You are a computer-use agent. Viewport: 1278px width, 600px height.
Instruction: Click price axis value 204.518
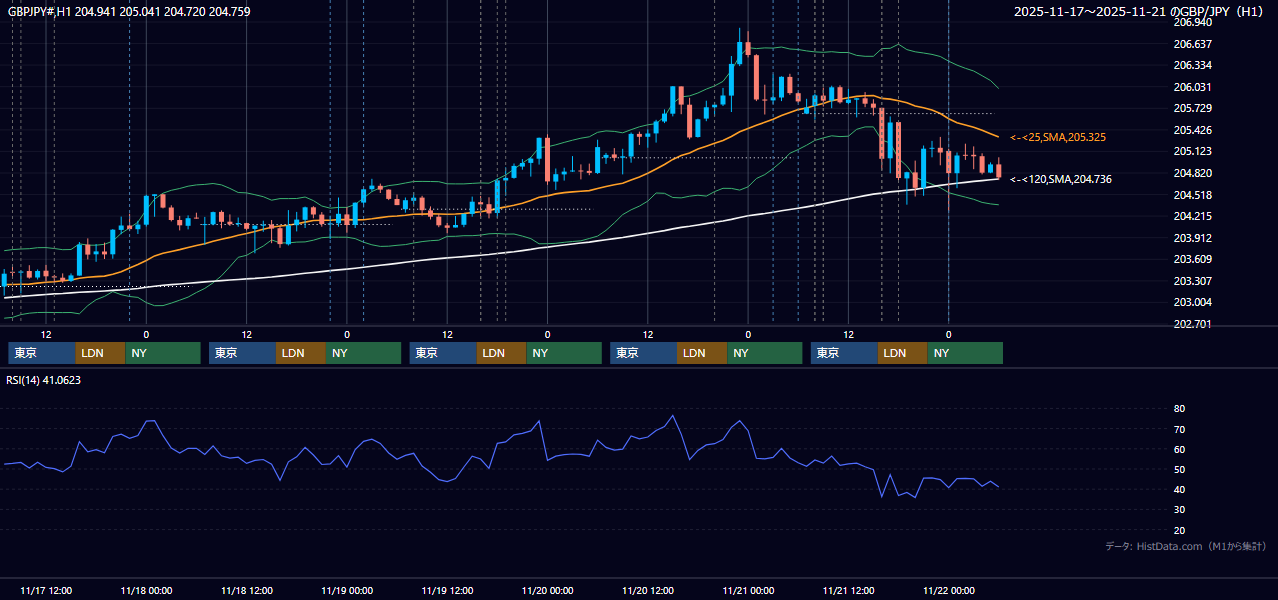point(1192,195)
